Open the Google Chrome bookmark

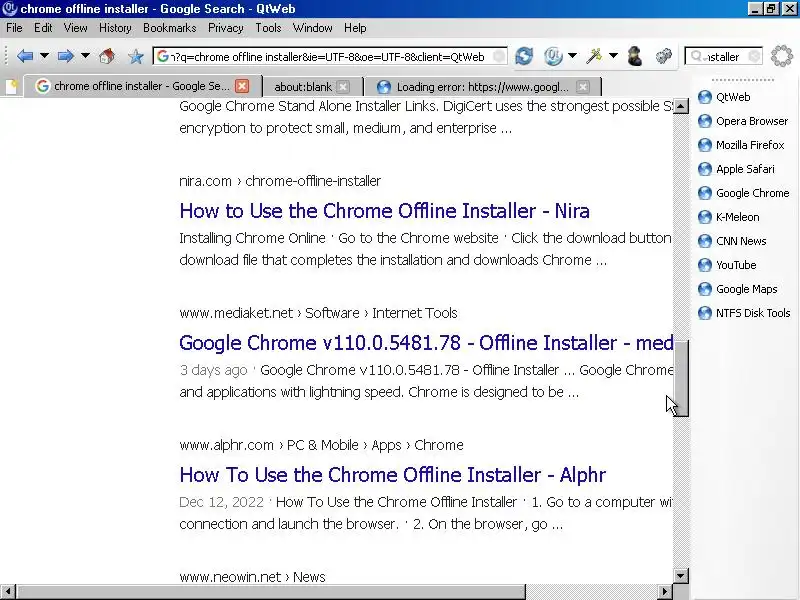(x=743, y=193)
